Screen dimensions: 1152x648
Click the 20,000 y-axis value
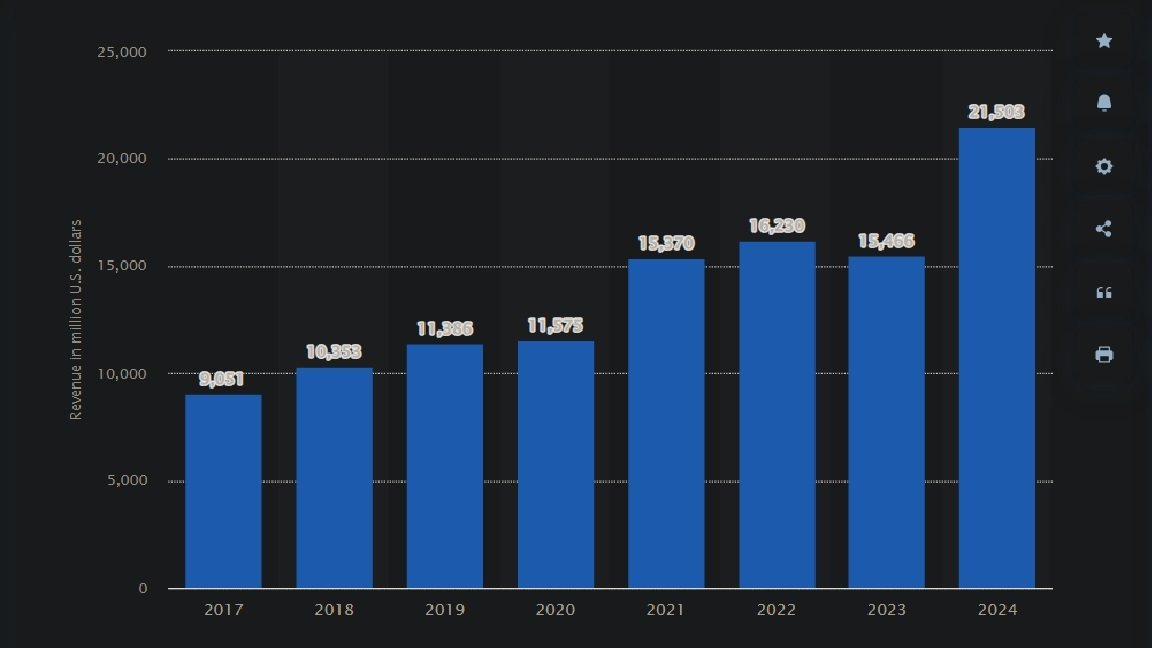[x=122, y=159]
